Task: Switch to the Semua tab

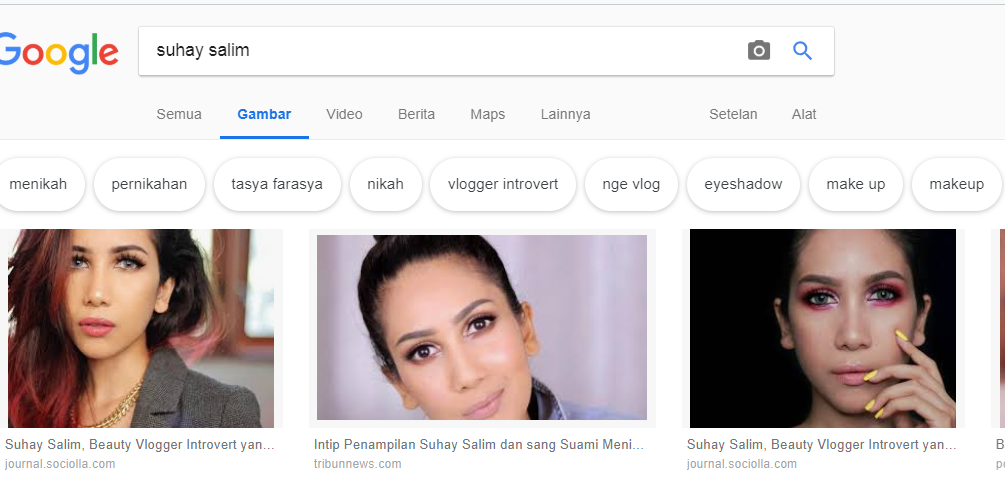Action: 179,114
